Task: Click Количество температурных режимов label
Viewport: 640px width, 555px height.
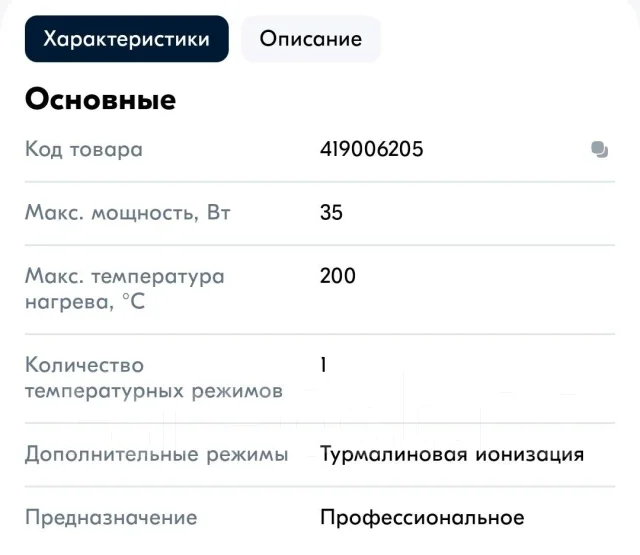Action: pyautogui.click(x=154, y=377)
